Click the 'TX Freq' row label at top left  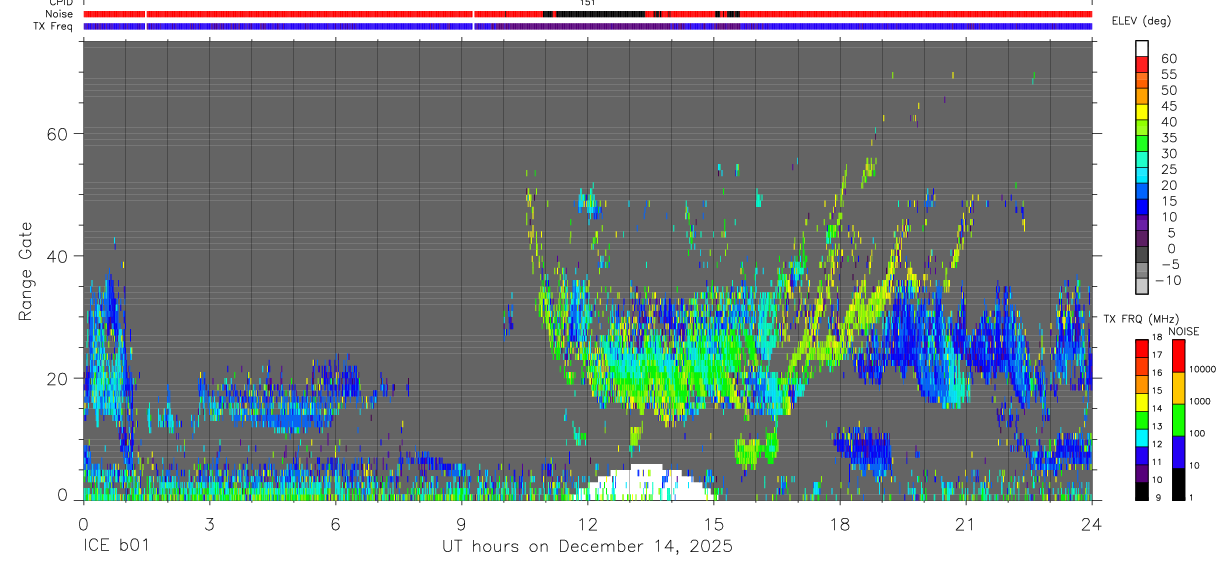tap(53, 26)
